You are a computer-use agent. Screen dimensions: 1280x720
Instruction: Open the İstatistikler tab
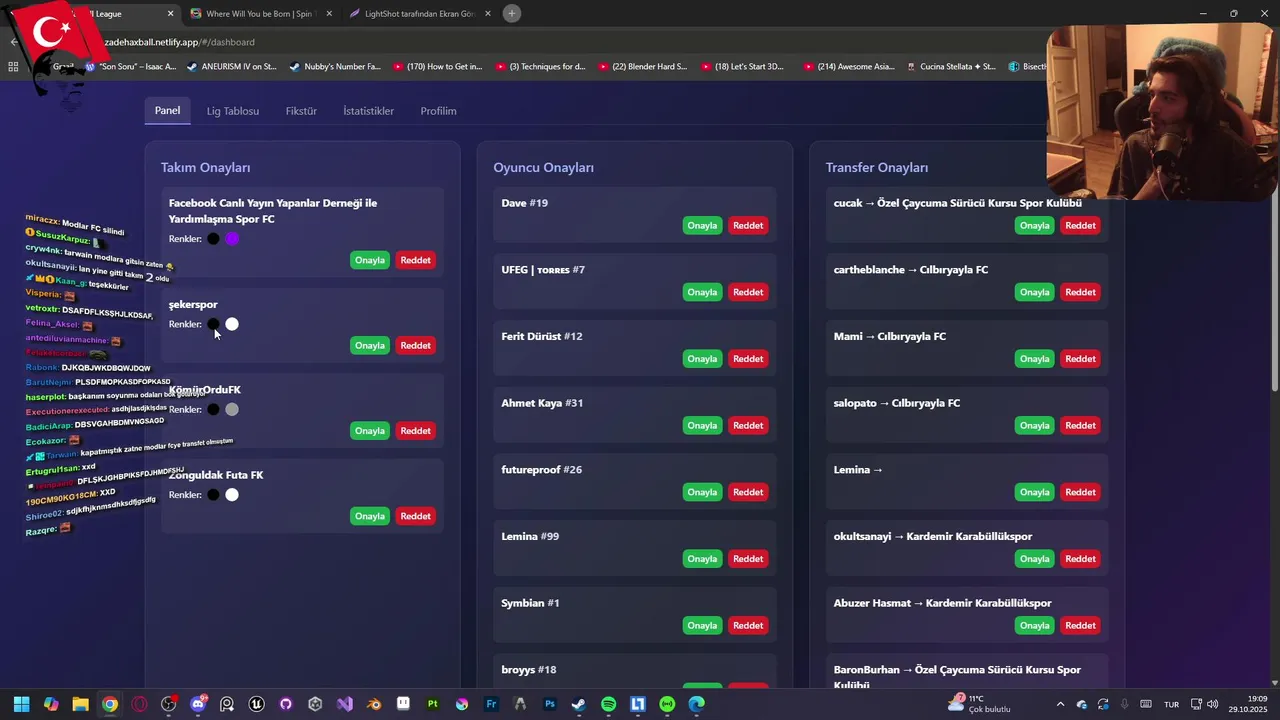click(368, 111)
